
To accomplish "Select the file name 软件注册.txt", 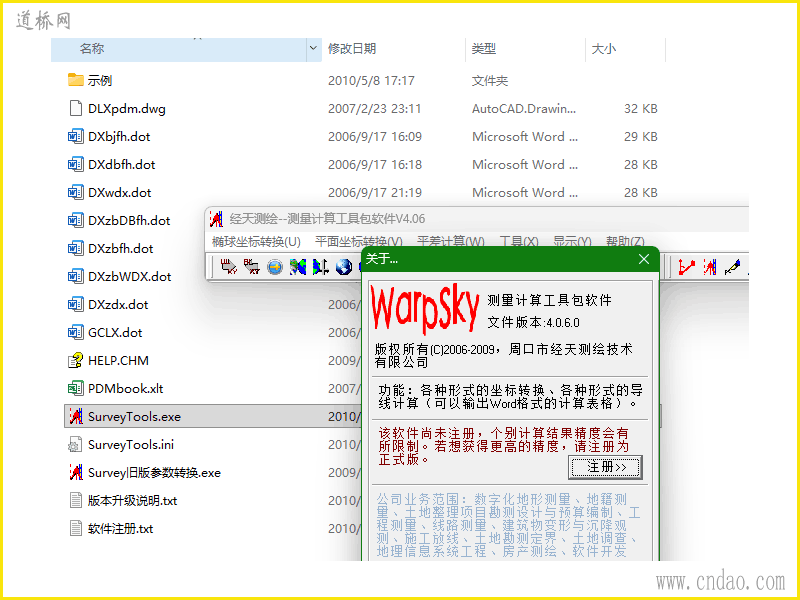I will click(120, 529).
